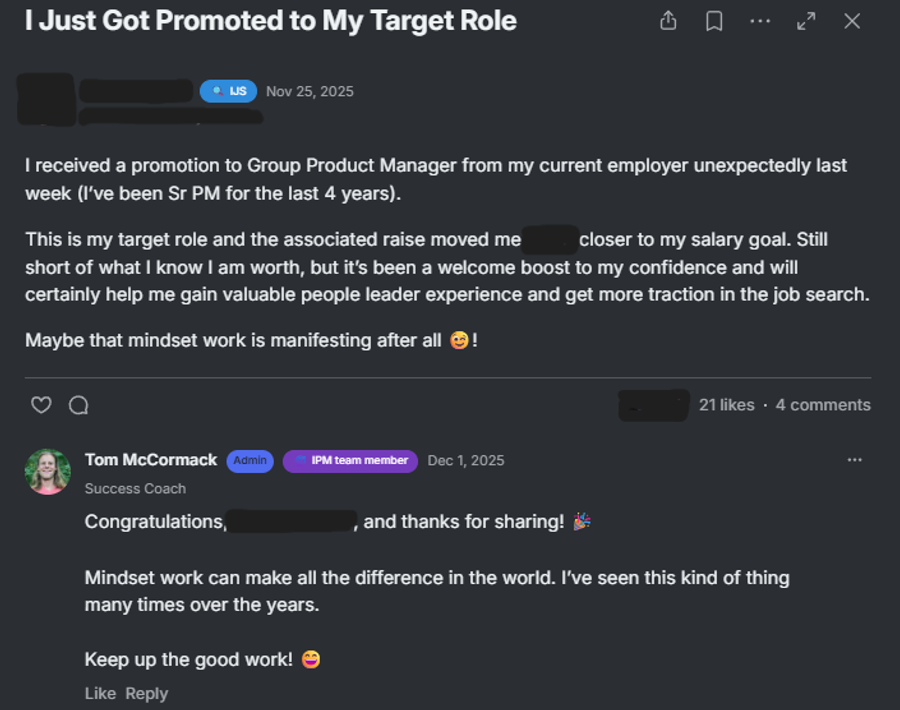Click the post title heading
This screenshot has width=900, height=710.
pyautogui.click(x=272, y=20)
